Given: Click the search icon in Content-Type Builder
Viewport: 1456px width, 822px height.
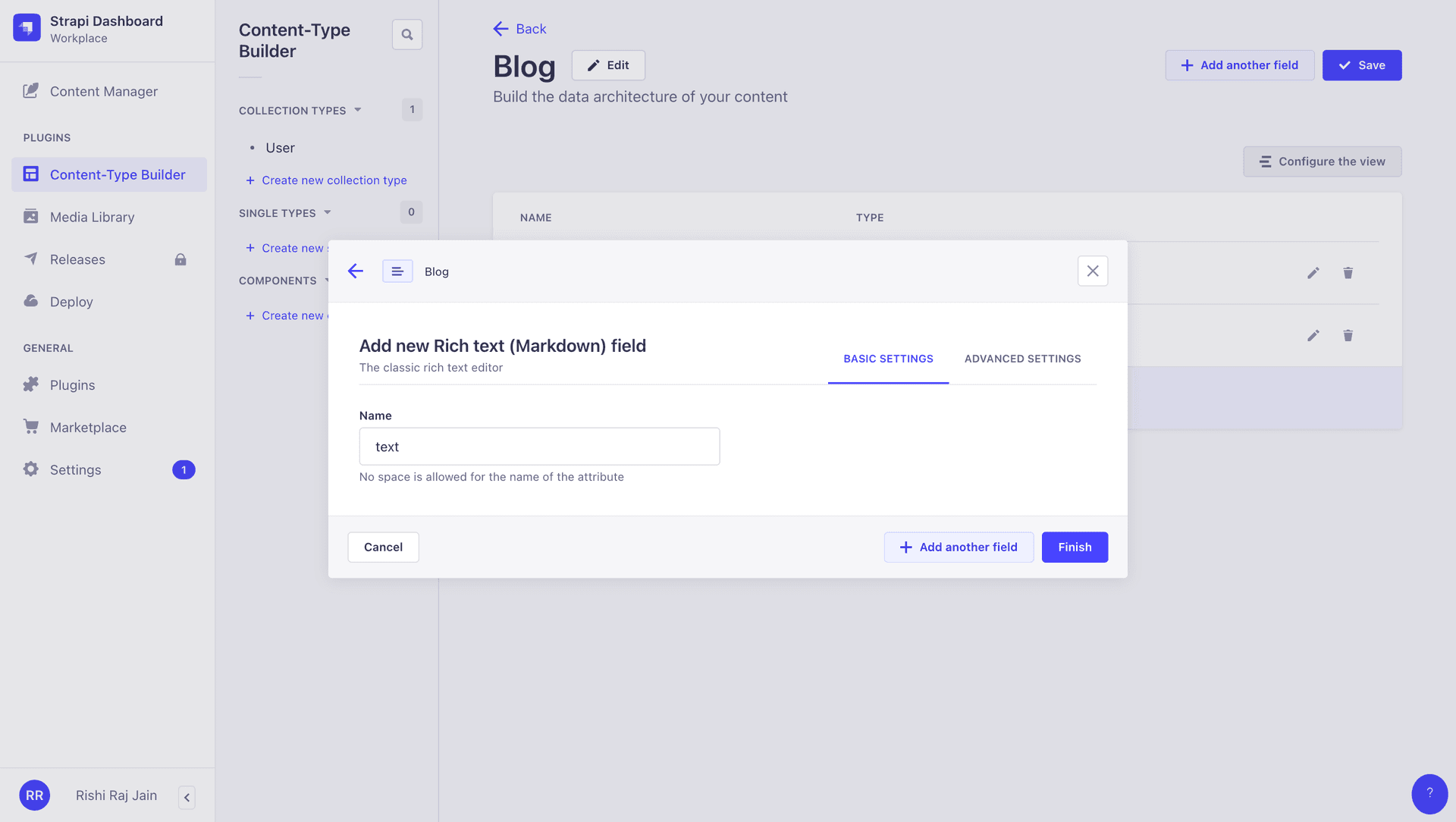Looking at the screenshot, I should pos(407,34).
